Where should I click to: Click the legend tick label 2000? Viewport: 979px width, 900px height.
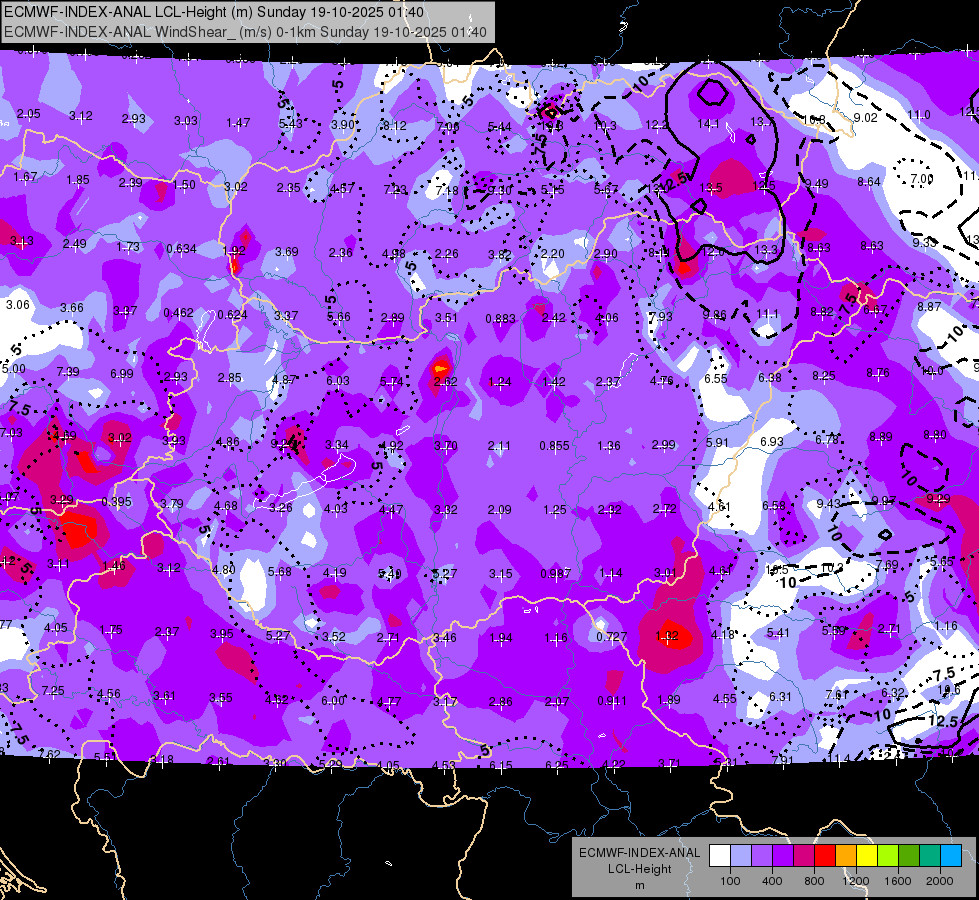click(x=940, y=881)
